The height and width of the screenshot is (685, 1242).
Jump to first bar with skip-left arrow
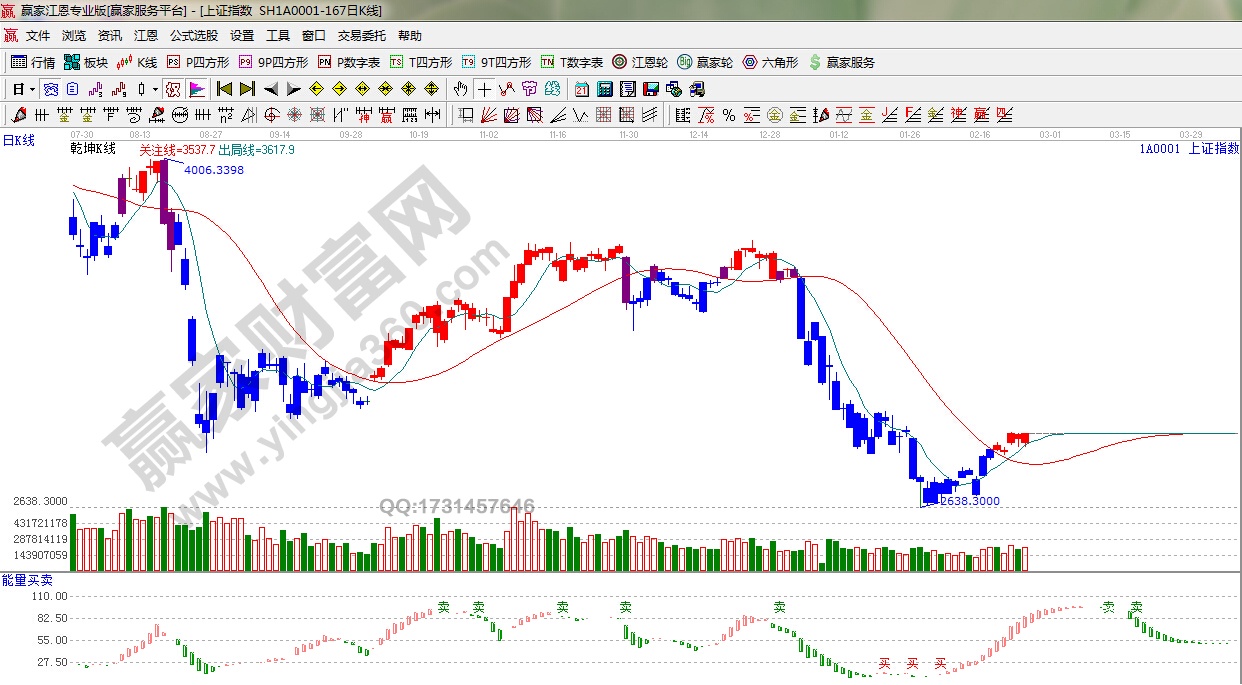point(224,88)
